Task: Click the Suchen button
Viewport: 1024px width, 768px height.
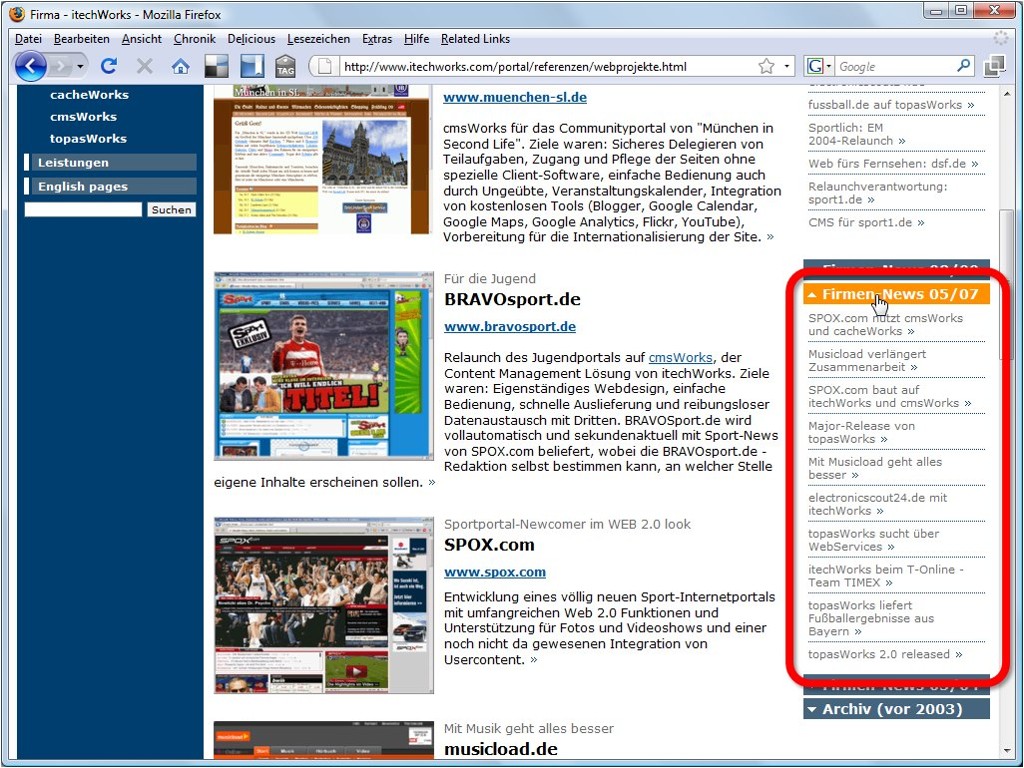Action: pos(171,210)
